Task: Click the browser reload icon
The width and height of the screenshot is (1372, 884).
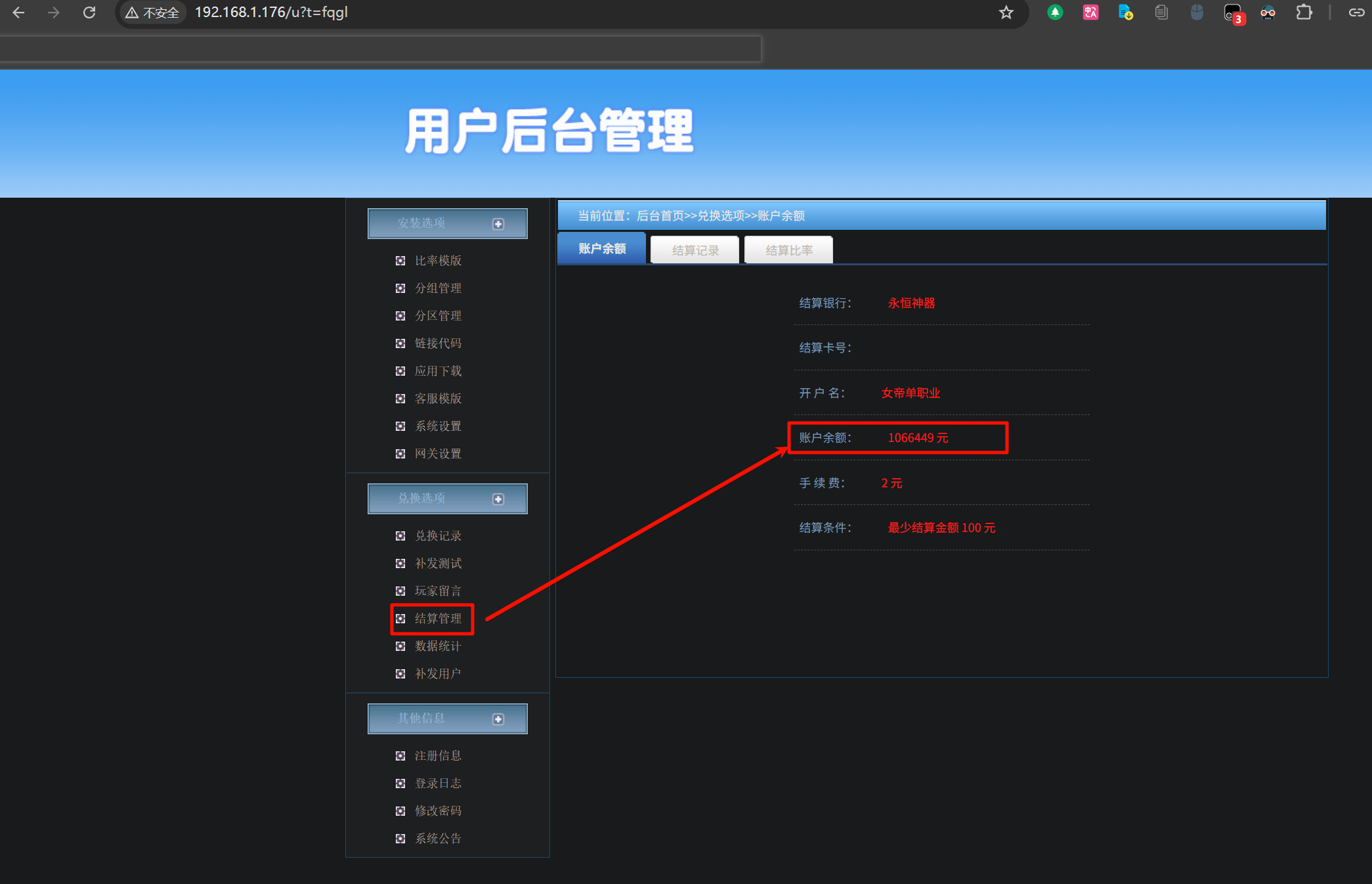Action: pos(89,12)
